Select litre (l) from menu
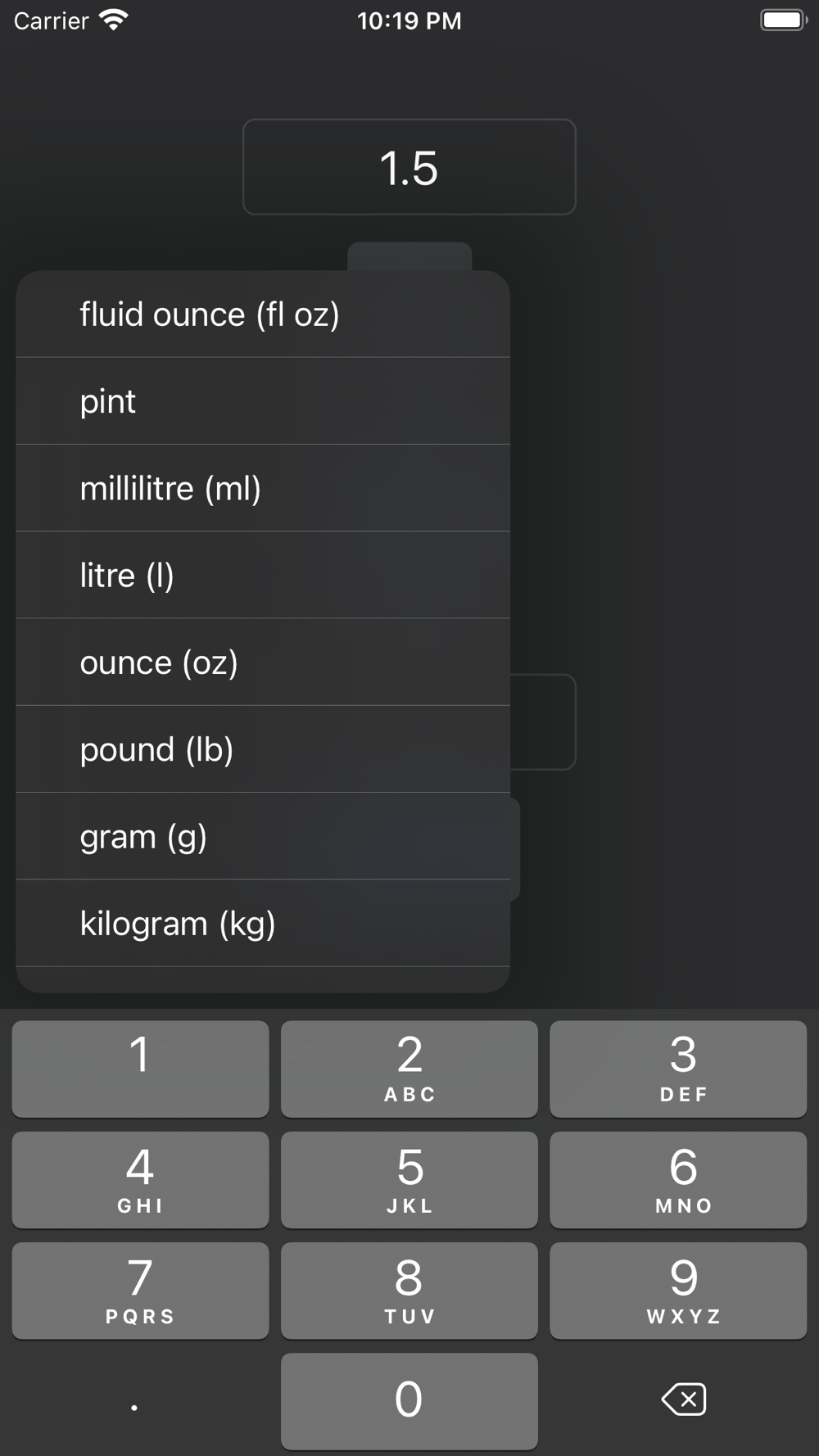 coord(263,575)
